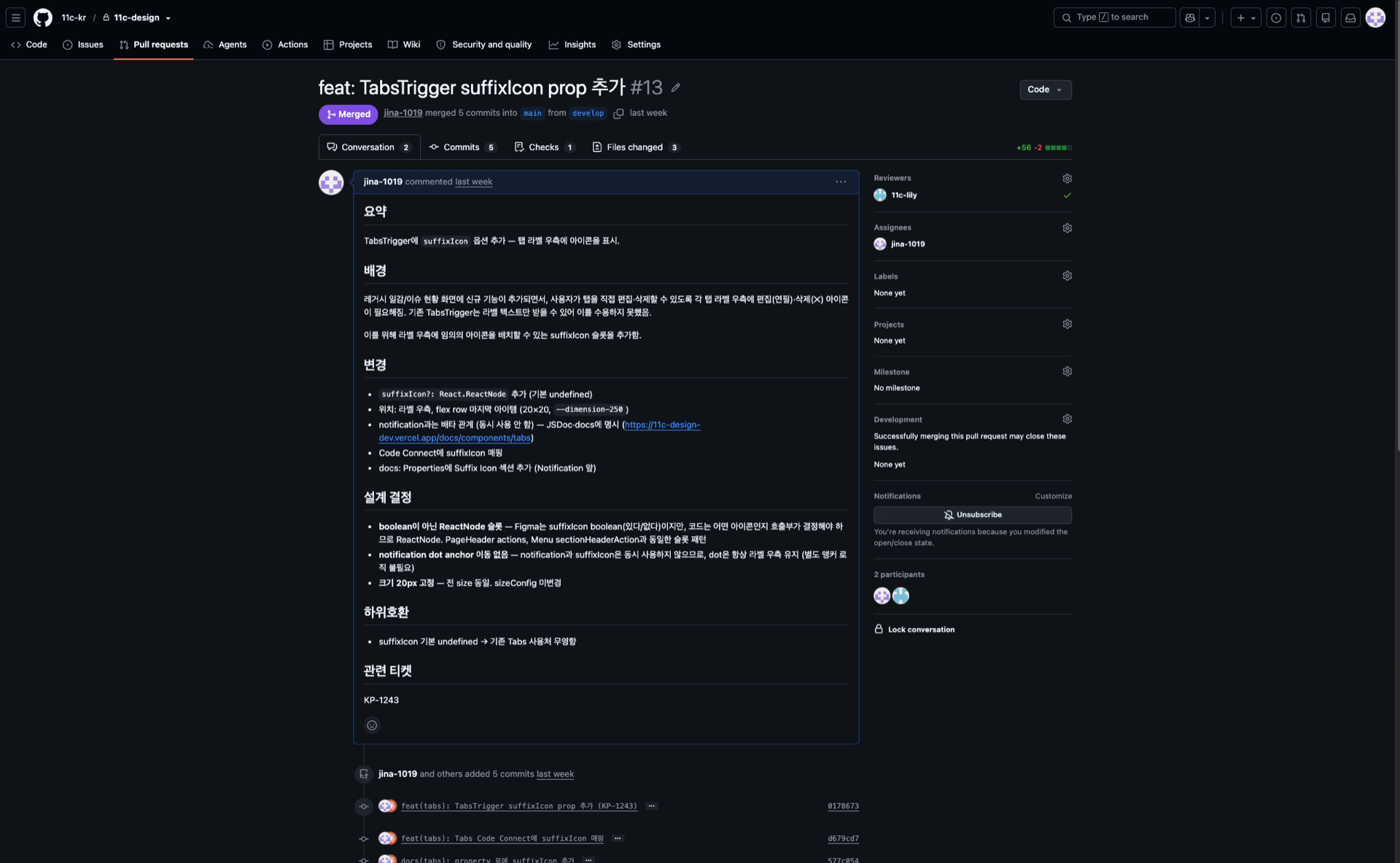Open the 11c-kr organization link
1400x863 pixels.
(x=74, y=18)
